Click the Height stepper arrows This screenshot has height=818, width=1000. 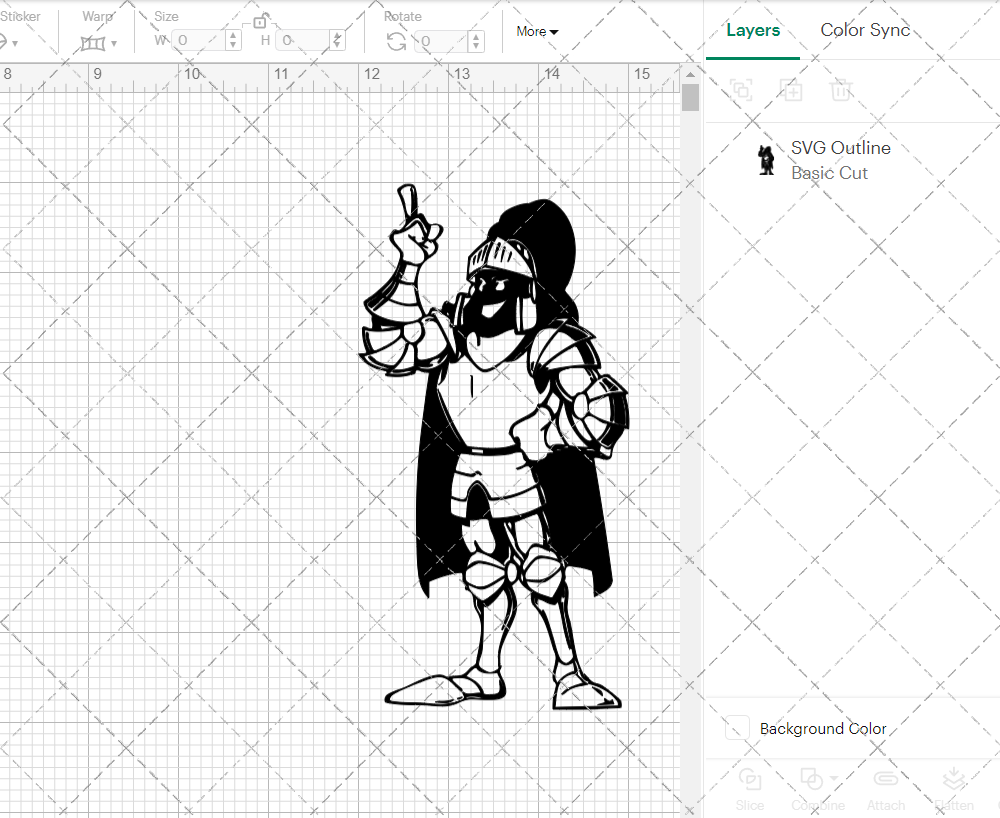click(337, 41)
